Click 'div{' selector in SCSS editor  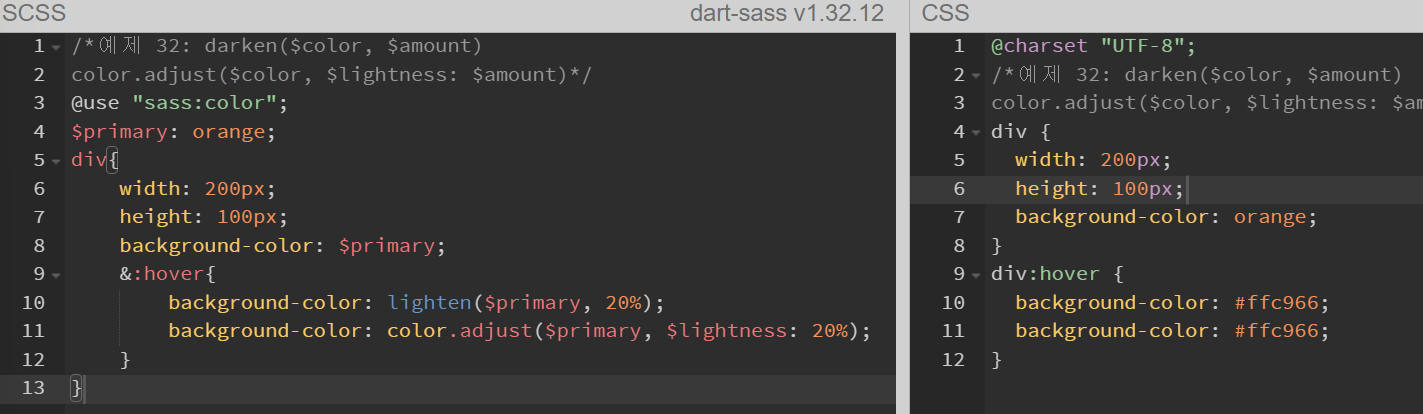[95, 160]
